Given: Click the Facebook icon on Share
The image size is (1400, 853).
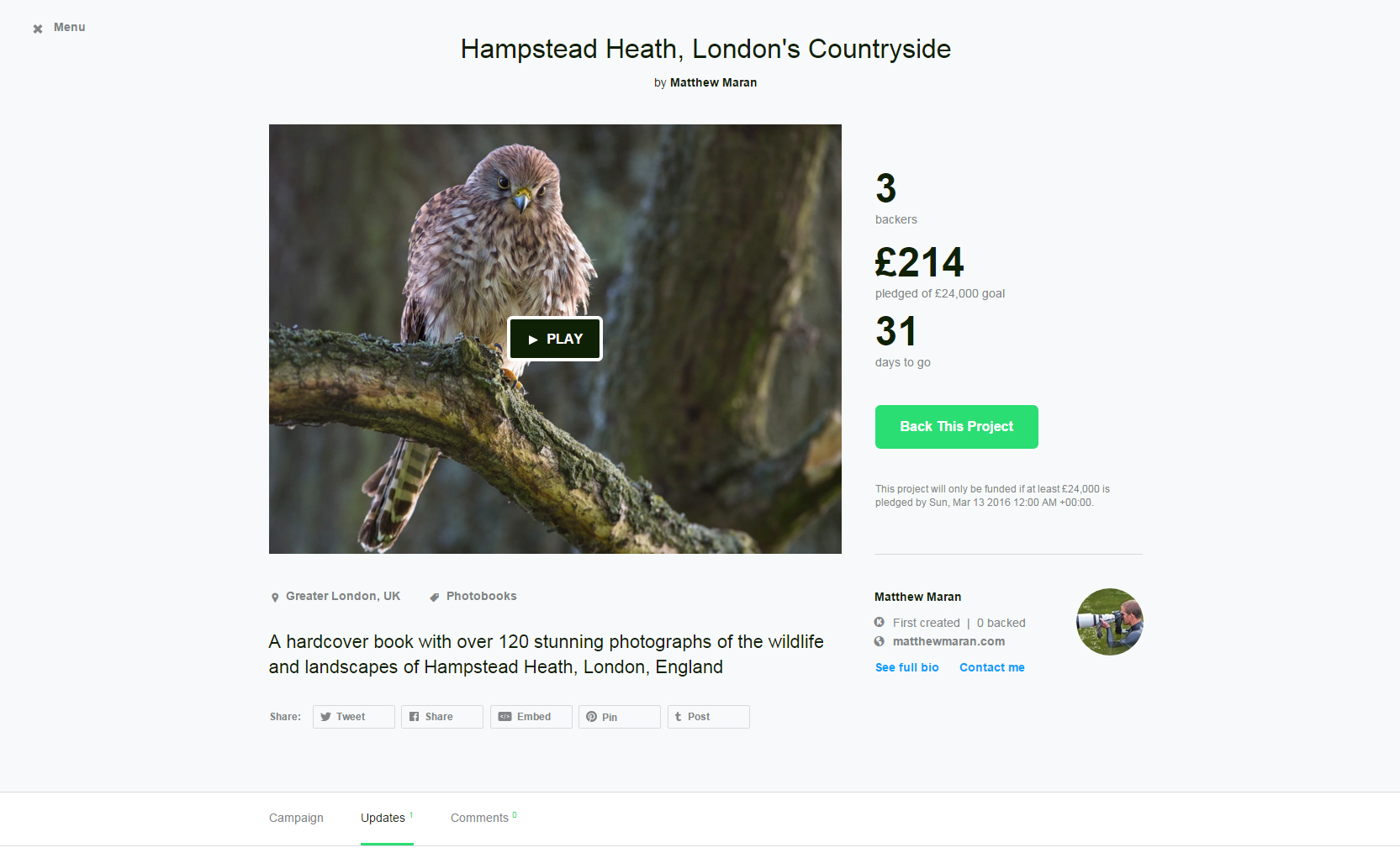Looking at the screenshot, I should click(414, 717).
